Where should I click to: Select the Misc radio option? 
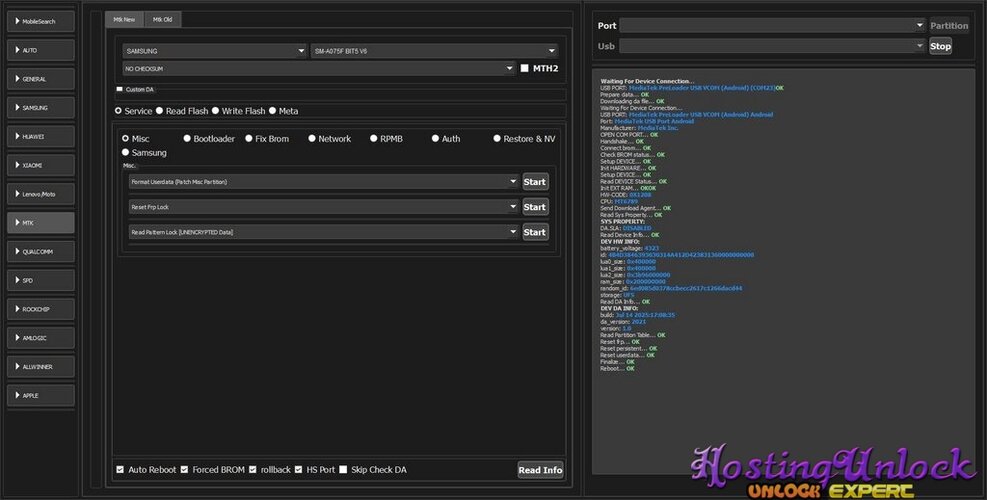coord(125,139)
